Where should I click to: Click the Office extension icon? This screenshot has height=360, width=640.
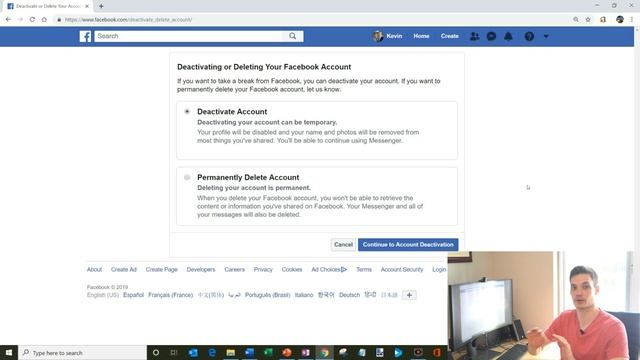pyautogui.click(x=603, y=20)
